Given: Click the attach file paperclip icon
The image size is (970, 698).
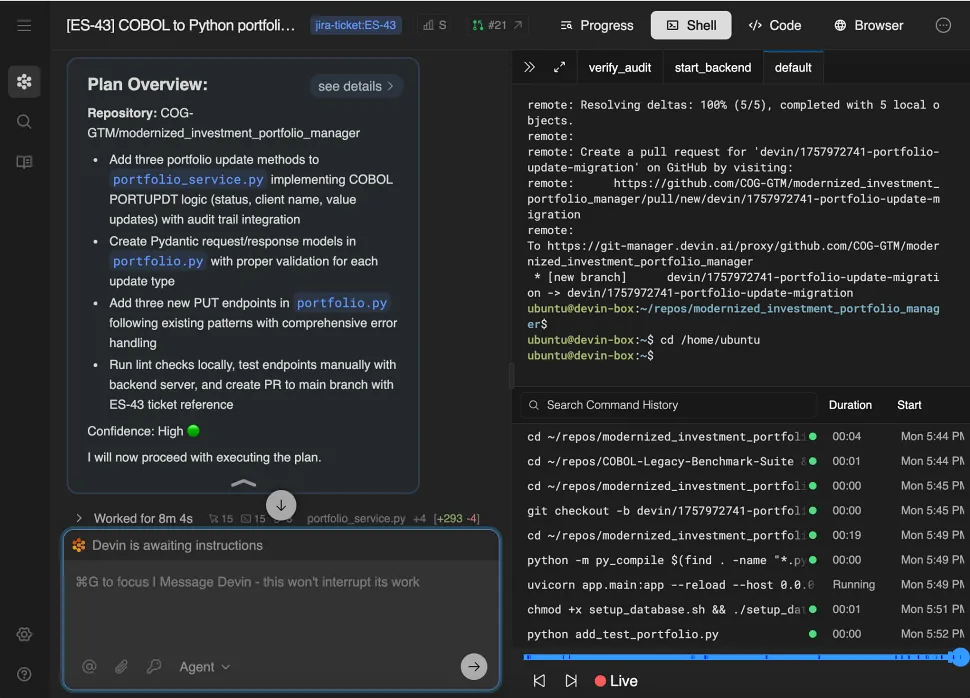Looking at the screenshot, I should pos(121,666).
